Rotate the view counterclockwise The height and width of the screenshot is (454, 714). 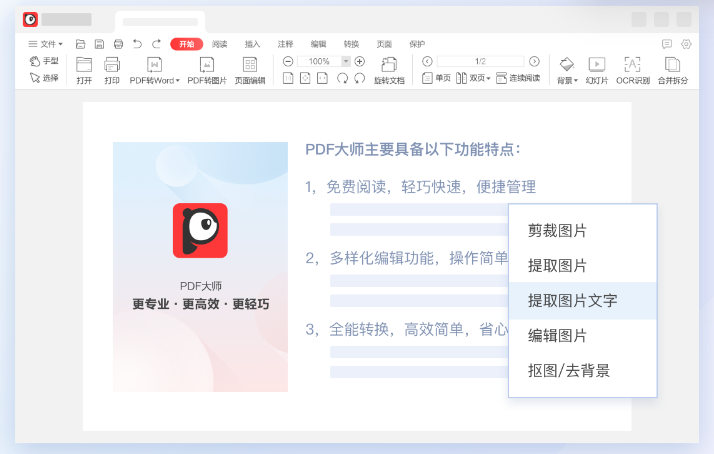click(360, 78)
